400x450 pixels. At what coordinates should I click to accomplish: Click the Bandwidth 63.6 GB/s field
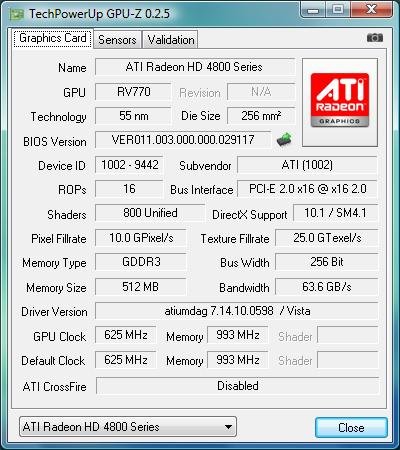[327, 287]
